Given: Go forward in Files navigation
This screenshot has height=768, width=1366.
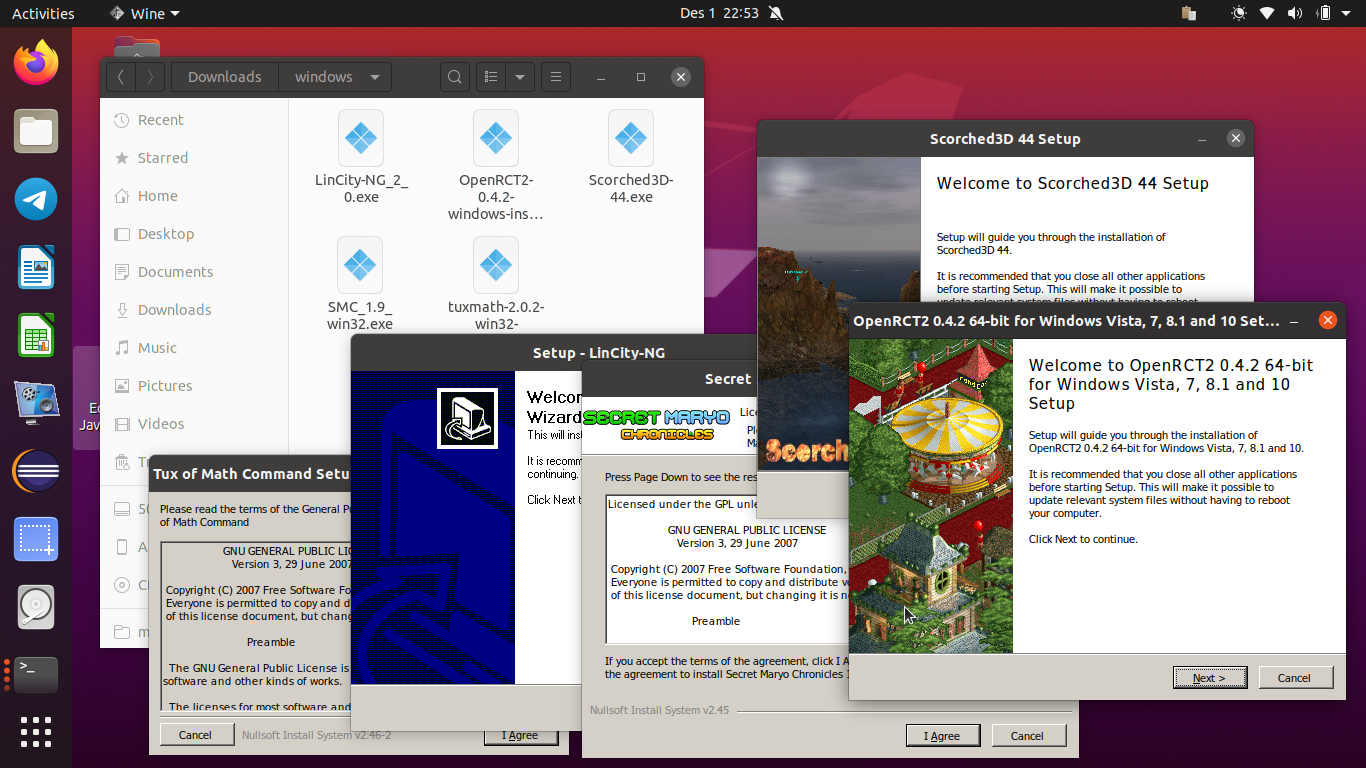Looking at the screenshot, I should [x=150, y=77].
